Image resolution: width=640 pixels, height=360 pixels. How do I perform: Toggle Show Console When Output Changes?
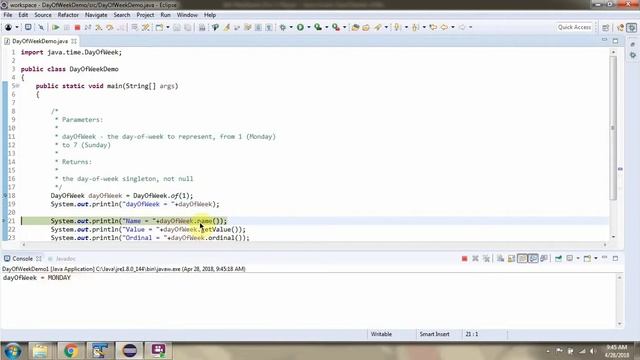533,258
